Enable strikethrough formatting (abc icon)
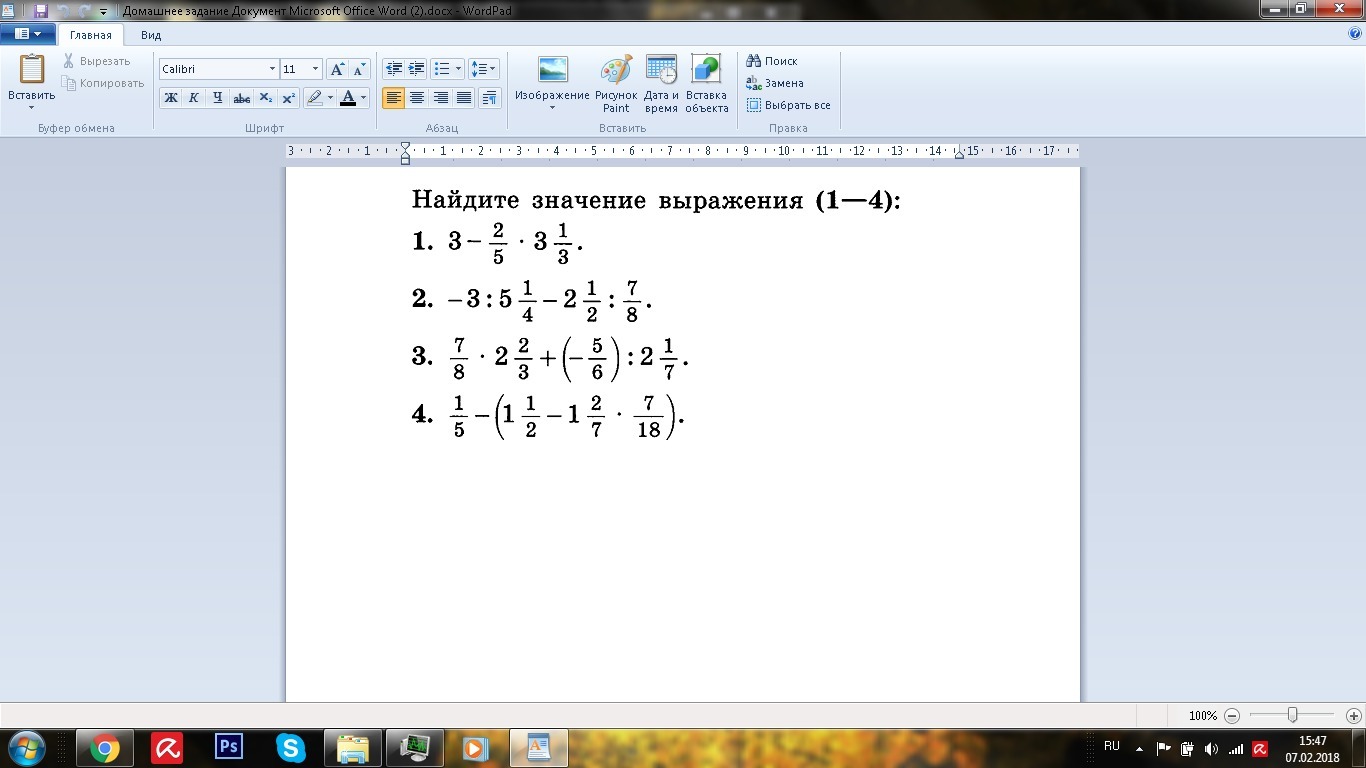 tap(241, 98)
